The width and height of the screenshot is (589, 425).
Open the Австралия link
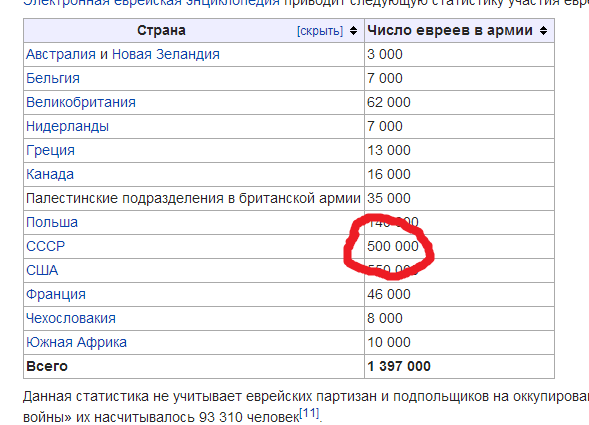click(60, 54)
